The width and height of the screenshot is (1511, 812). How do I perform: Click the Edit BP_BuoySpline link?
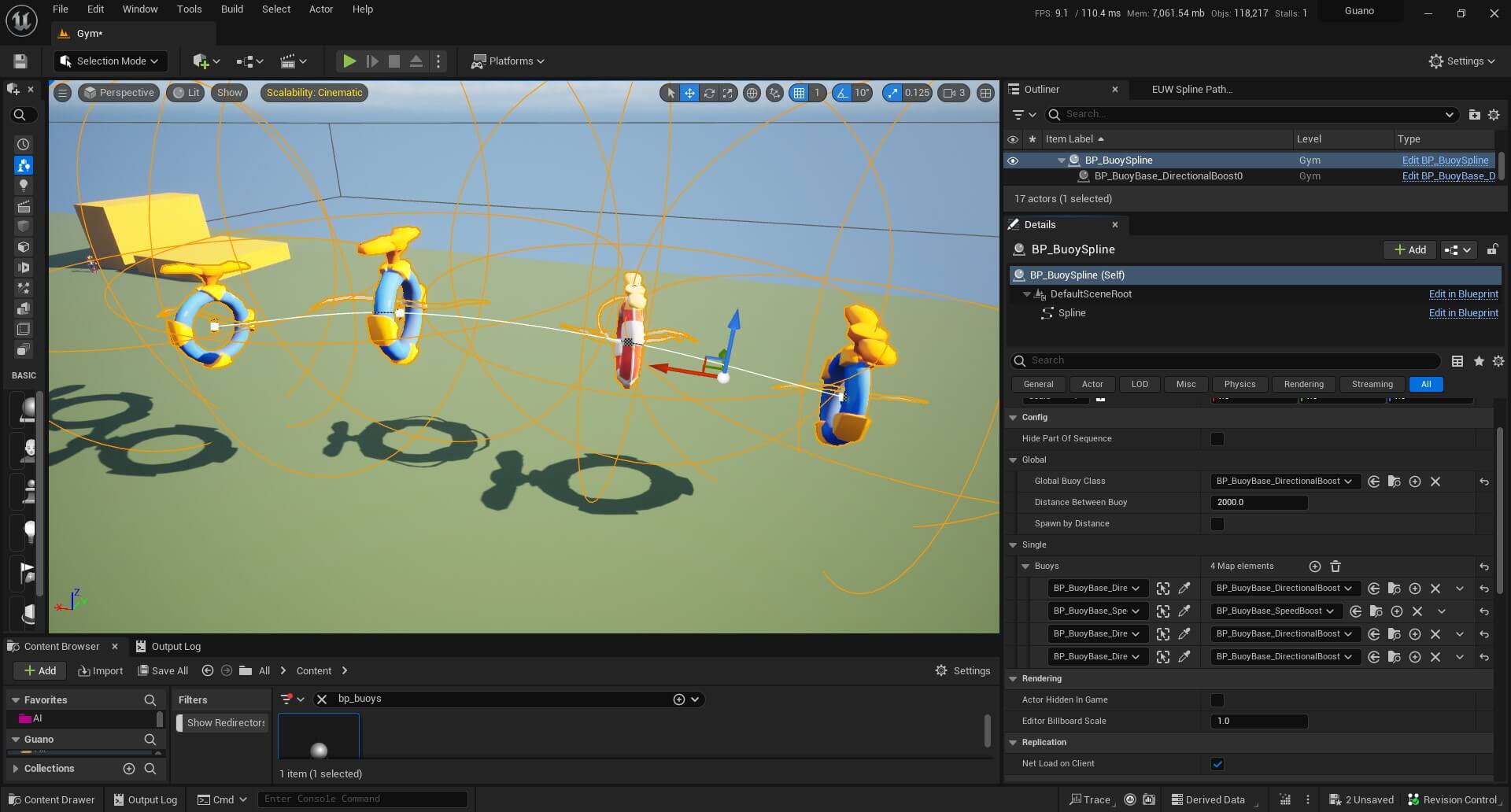tap(1445, 161)
